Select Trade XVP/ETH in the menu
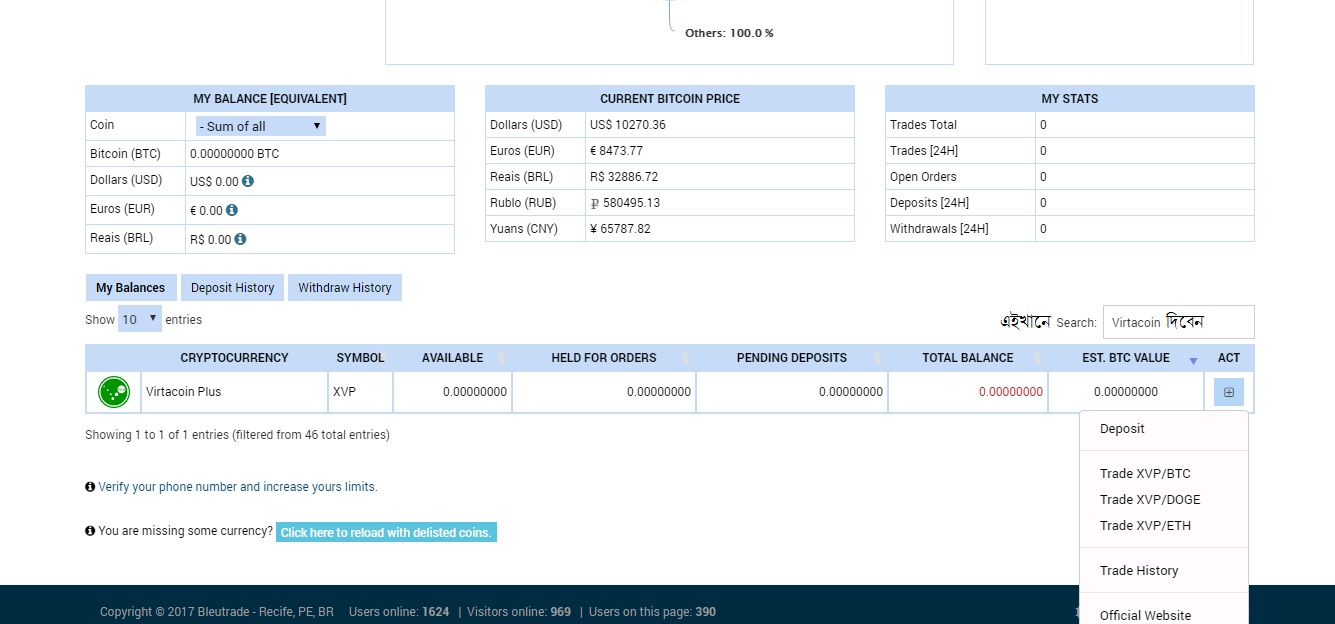 pyautogui.click(x=1145, y=526)
